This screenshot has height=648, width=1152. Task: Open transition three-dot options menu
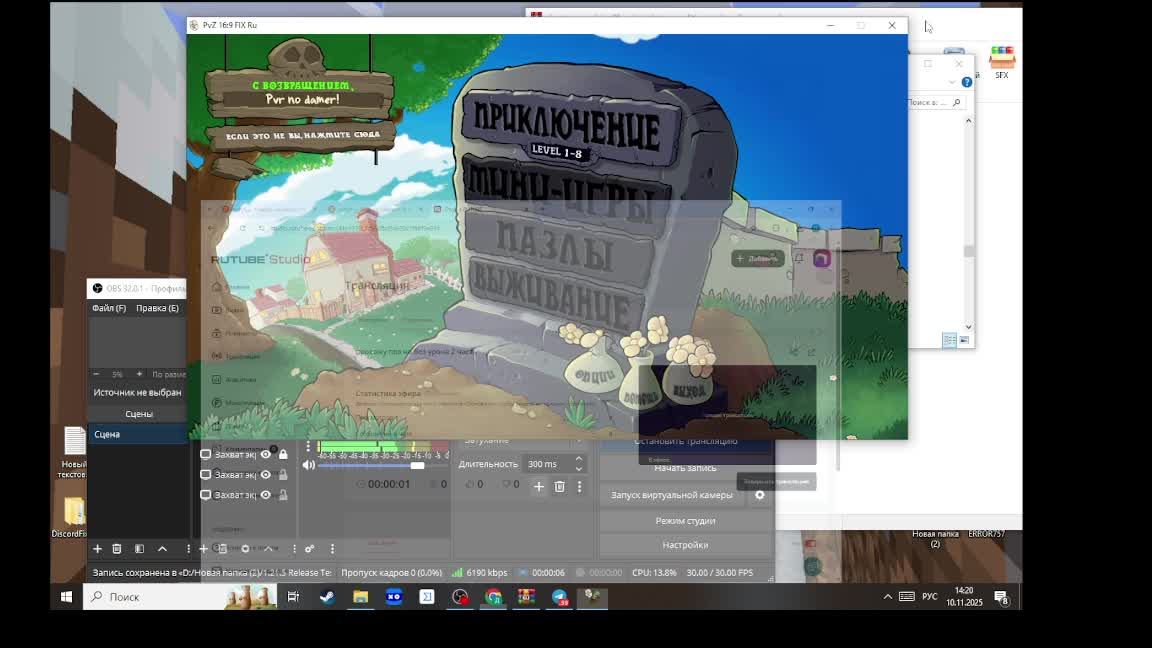coord(580,486)
